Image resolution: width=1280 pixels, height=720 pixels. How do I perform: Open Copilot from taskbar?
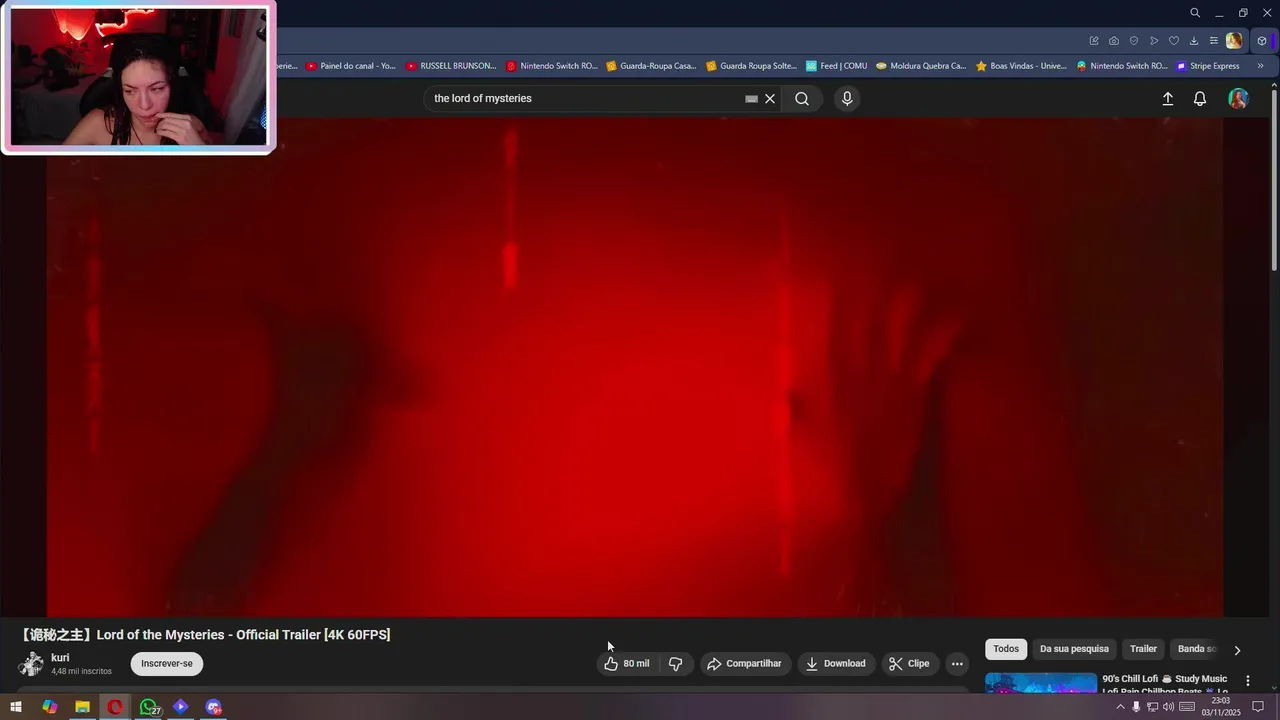50,707
